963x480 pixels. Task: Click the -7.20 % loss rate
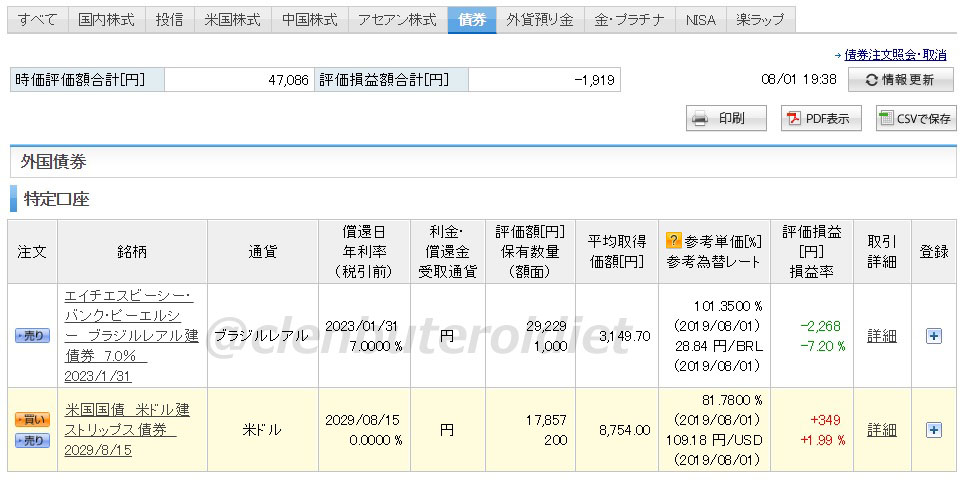click(x=822, y=346)
